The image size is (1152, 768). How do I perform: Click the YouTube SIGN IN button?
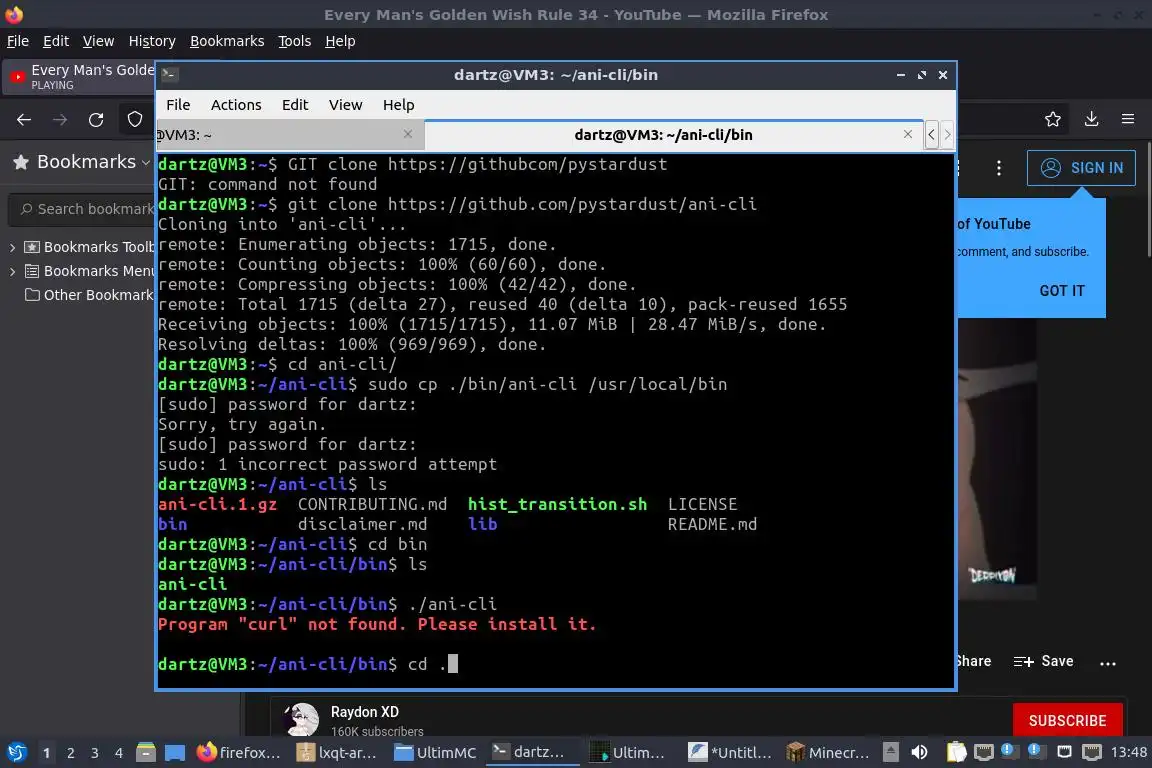point(1081,168)
